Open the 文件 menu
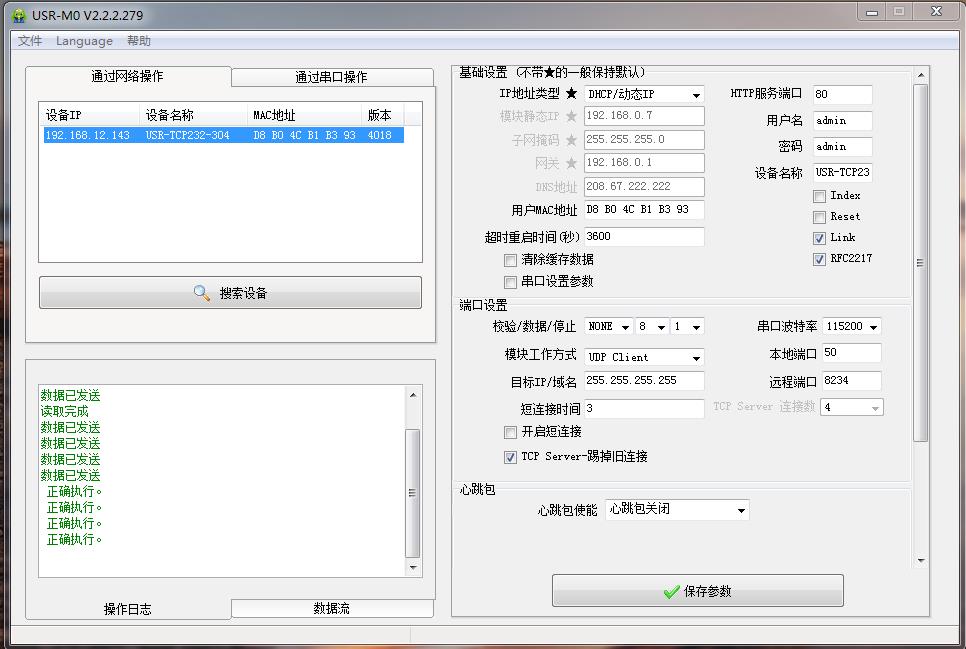The image size is (966, 649). pyautogui.click(x=30, y=41)
